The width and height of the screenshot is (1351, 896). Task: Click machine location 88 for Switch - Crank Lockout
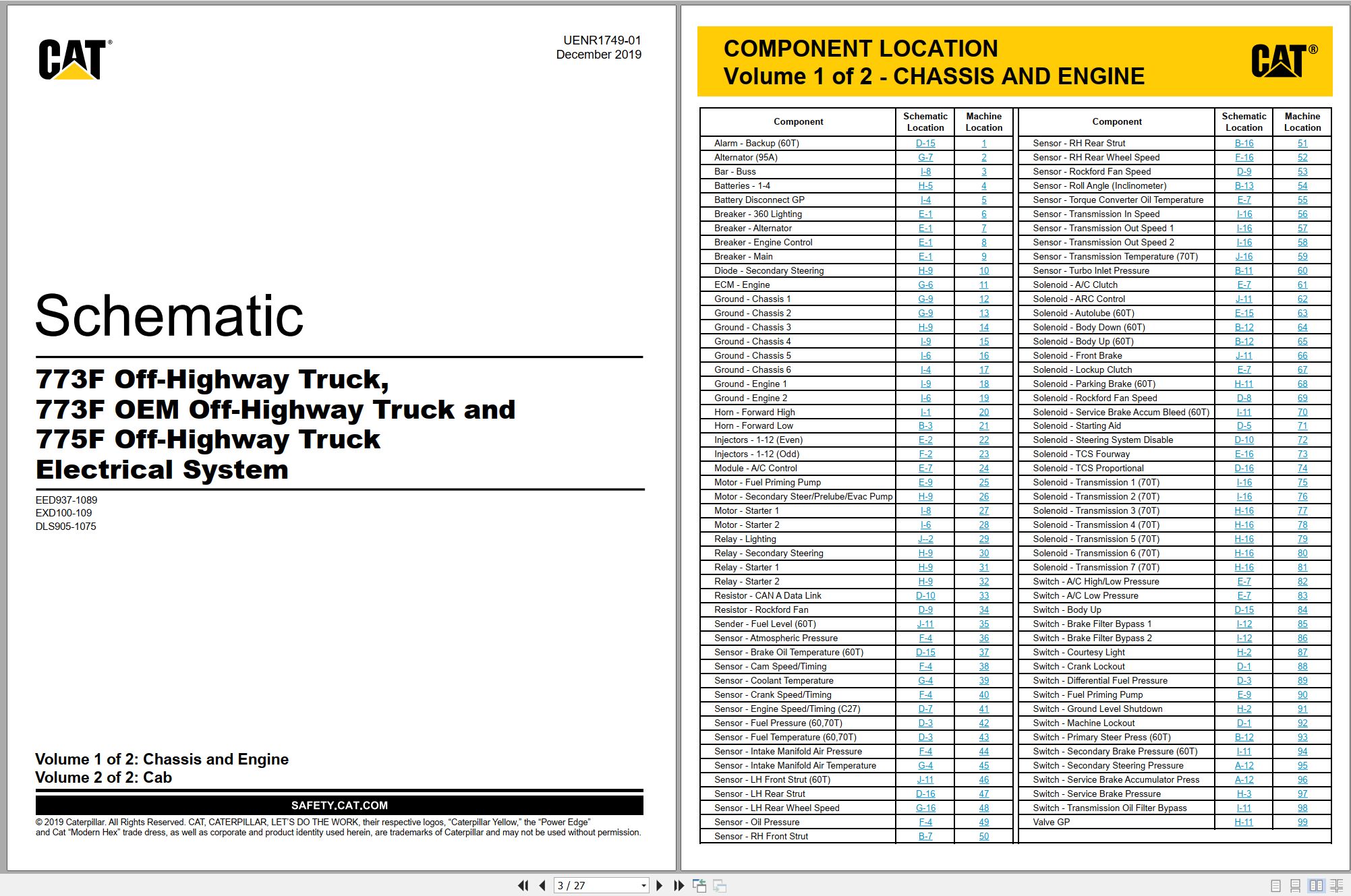tap(1302, 667)
